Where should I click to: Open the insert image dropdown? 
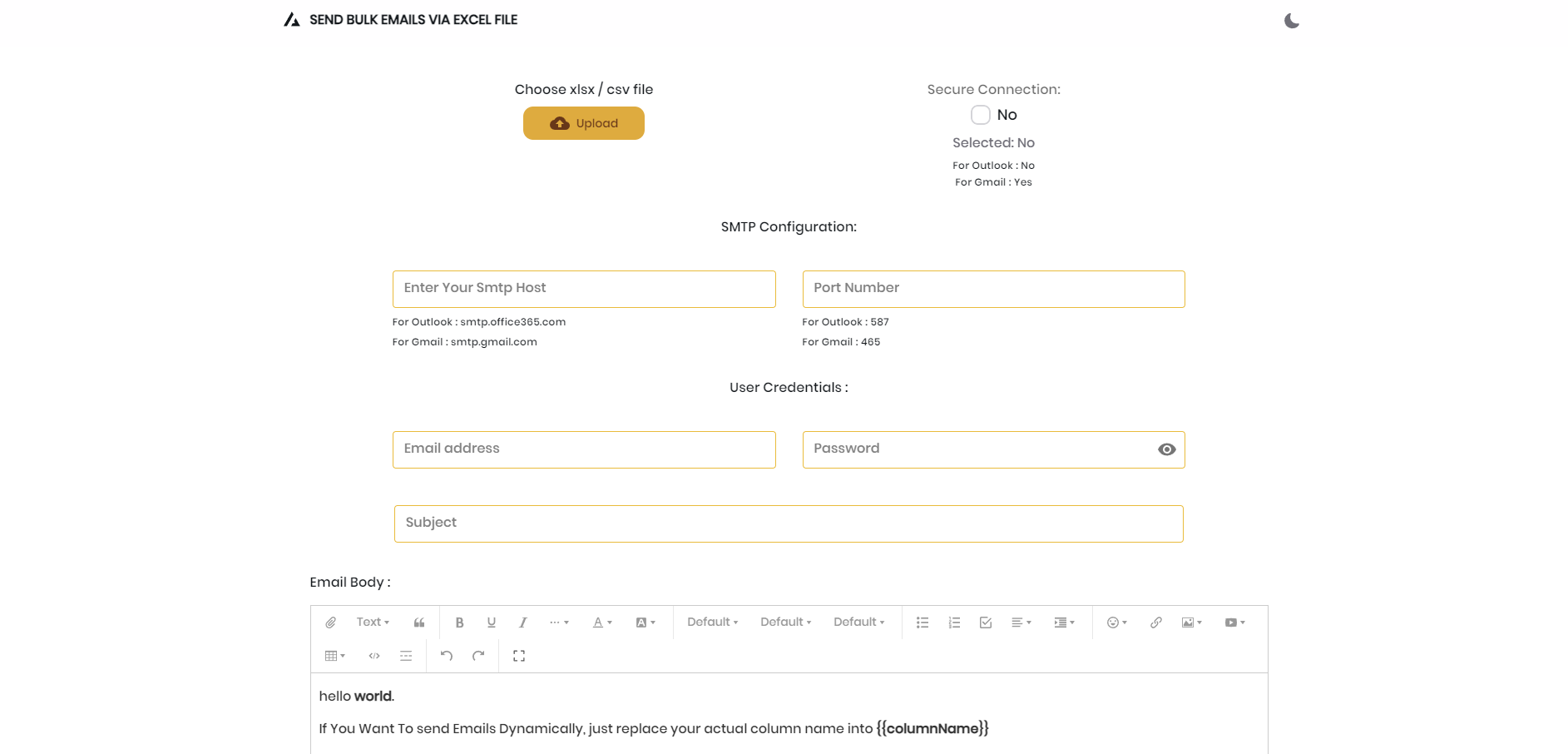coord(1192,623)
